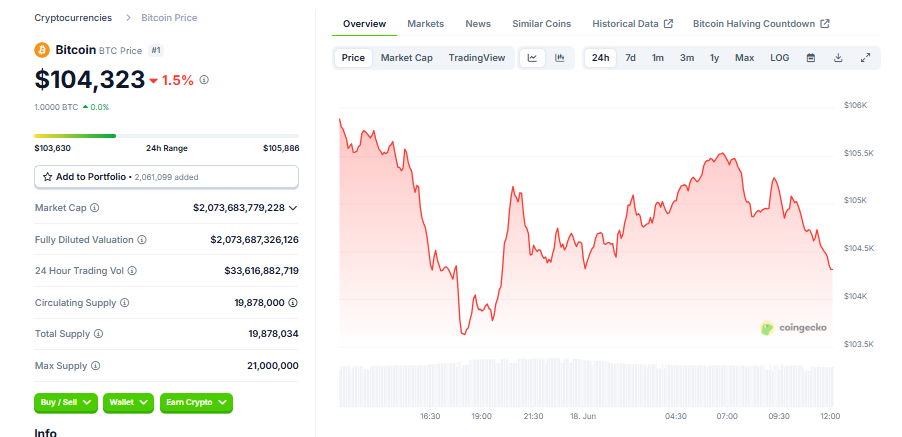Switch to the Similar Coins tab

(x=541, y=24)
